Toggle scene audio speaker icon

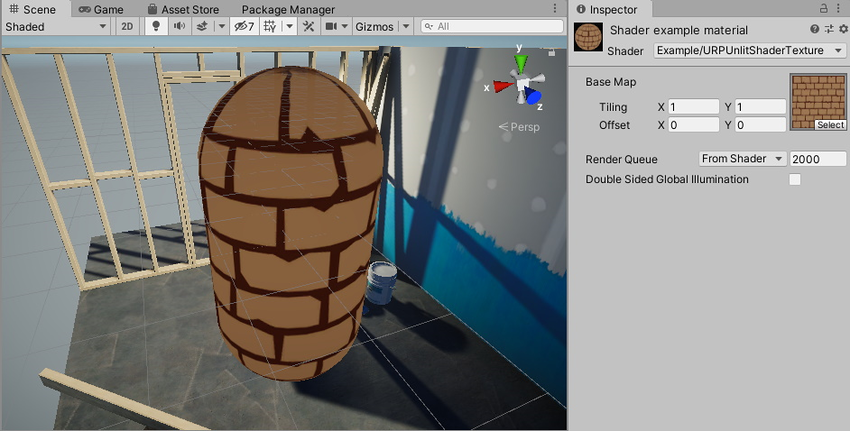point(179,27)
